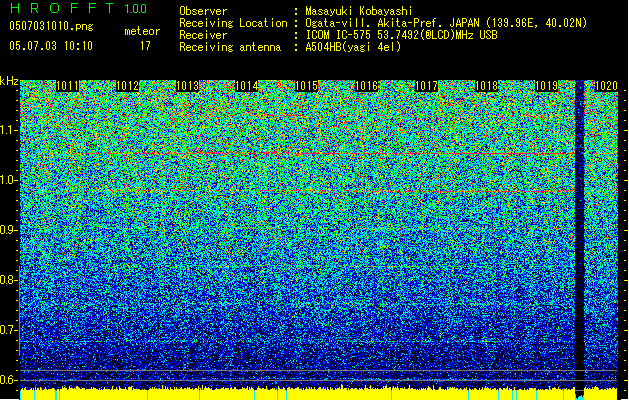Click time marker 1018
This screenshot has height=400, width=629.
tap(486, 86)
